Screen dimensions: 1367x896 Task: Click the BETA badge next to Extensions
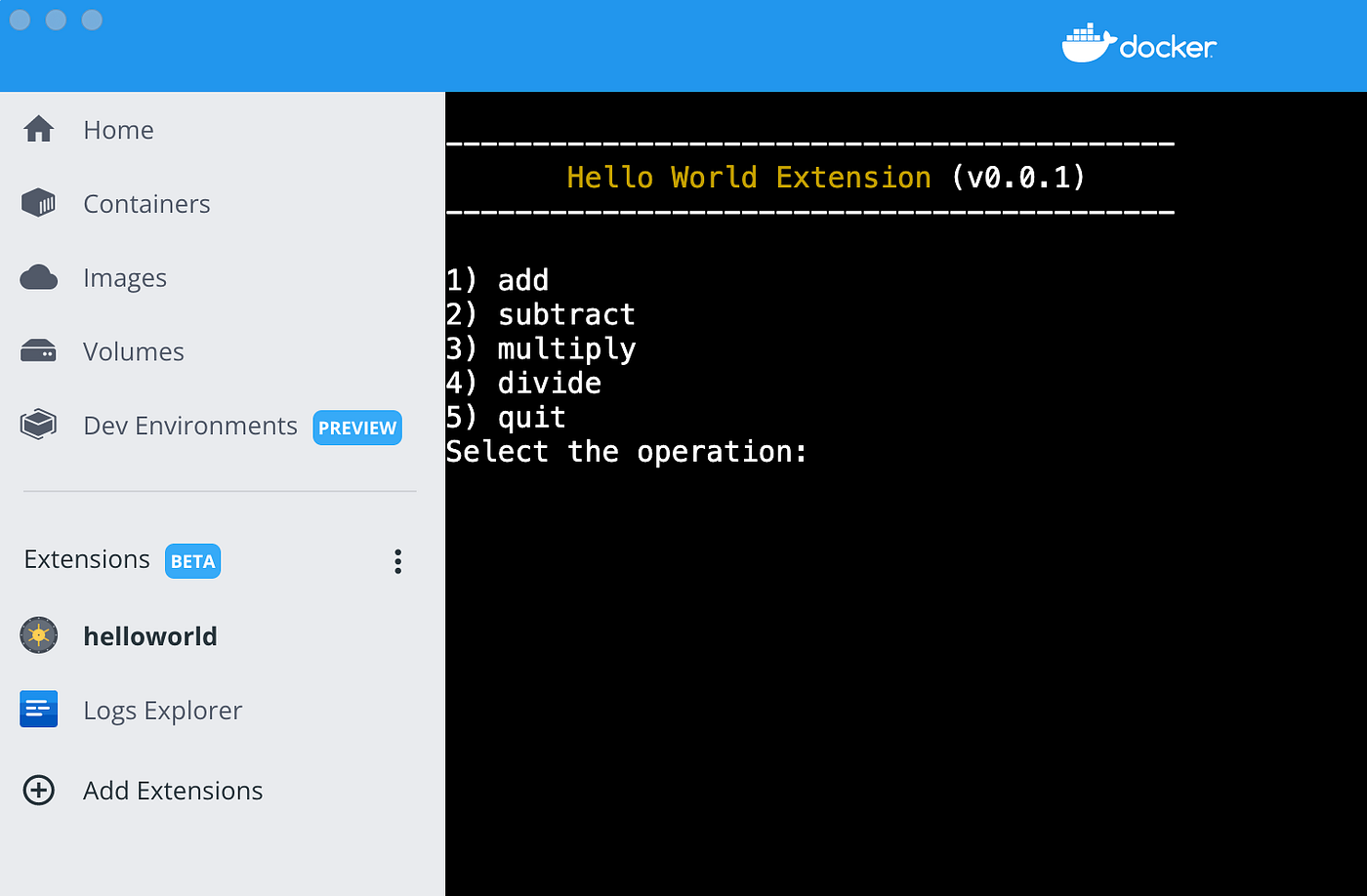click(x=191, y=560)
